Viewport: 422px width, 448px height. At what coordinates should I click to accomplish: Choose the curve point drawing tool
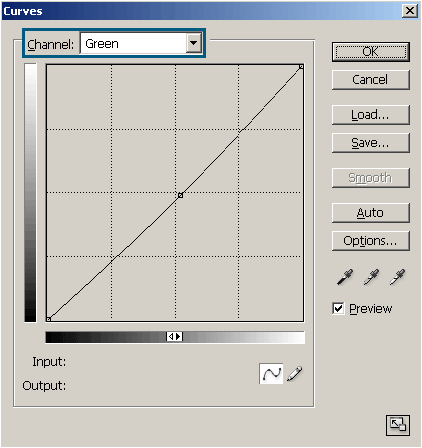[x=271, y=374]
